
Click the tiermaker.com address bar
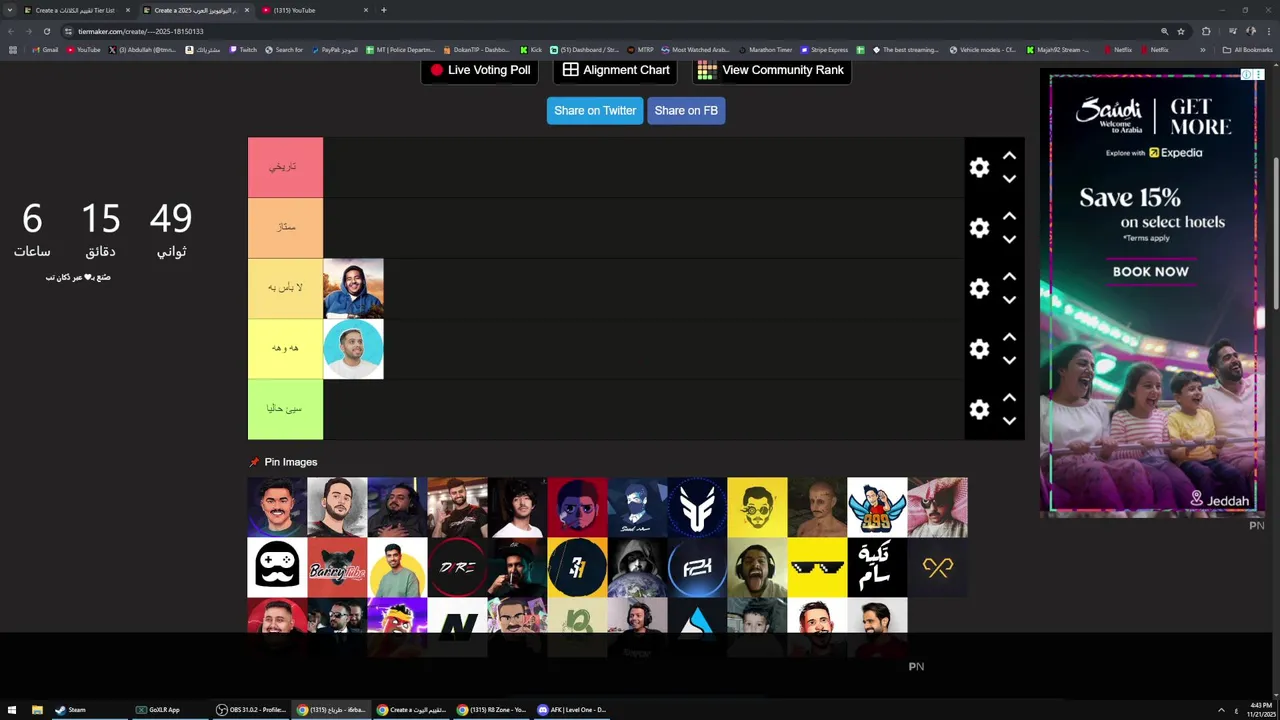tap(600, 31)
